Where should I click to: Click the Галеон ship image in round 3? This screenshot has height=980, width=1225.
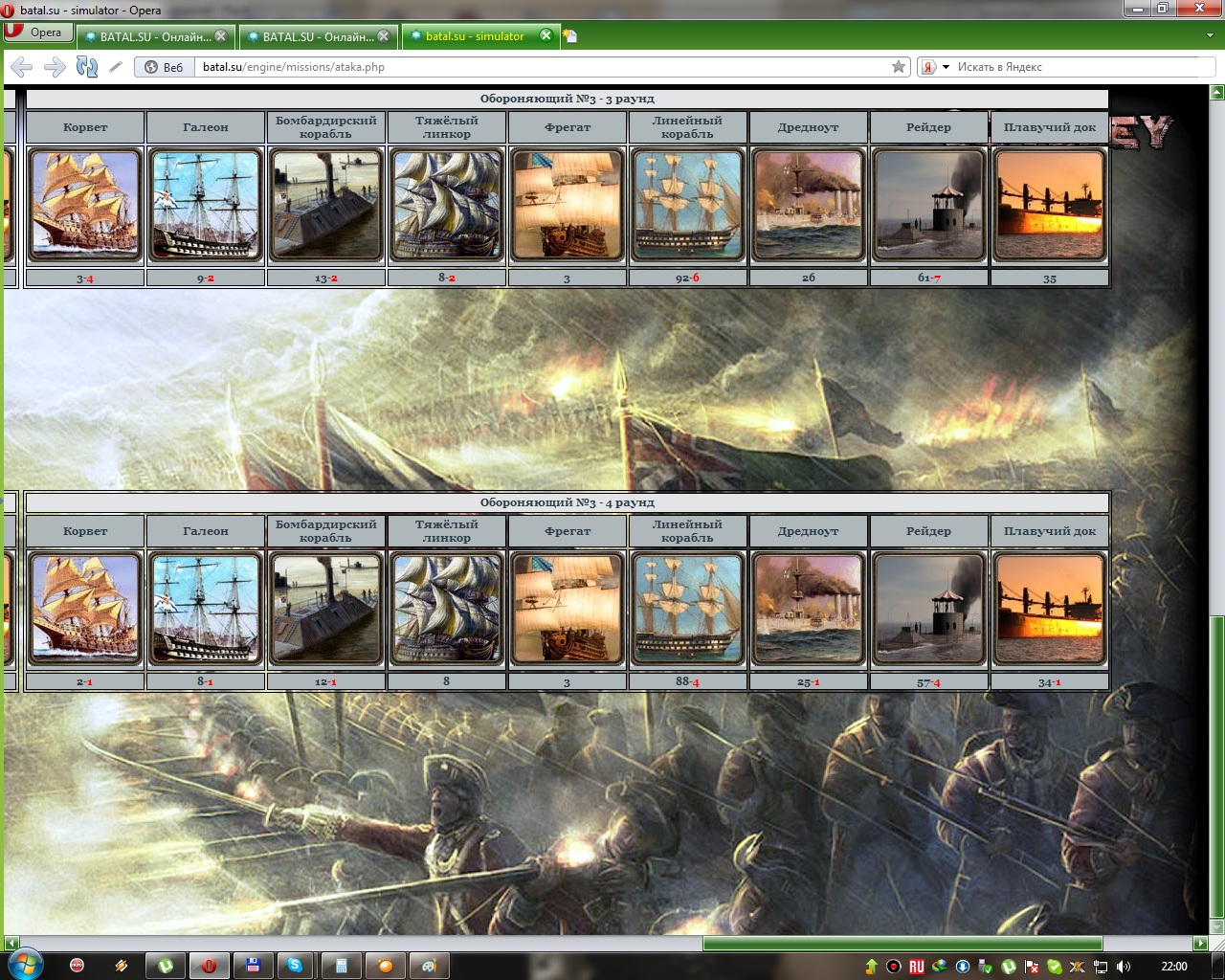[x=206, y=205]
